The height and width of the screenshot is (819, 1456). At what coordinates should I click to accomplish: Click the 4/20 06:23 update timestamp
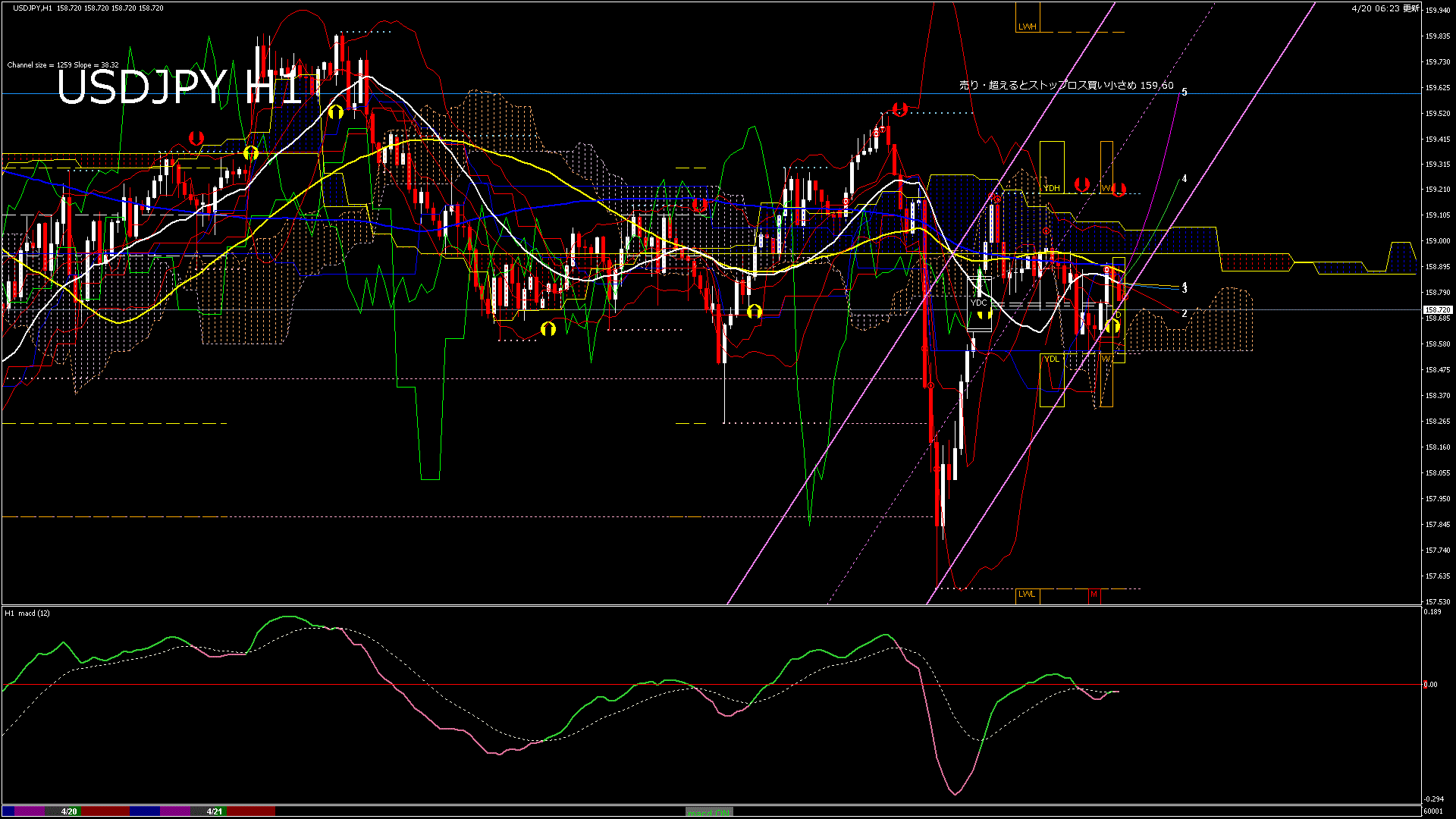coord(1385,8)
